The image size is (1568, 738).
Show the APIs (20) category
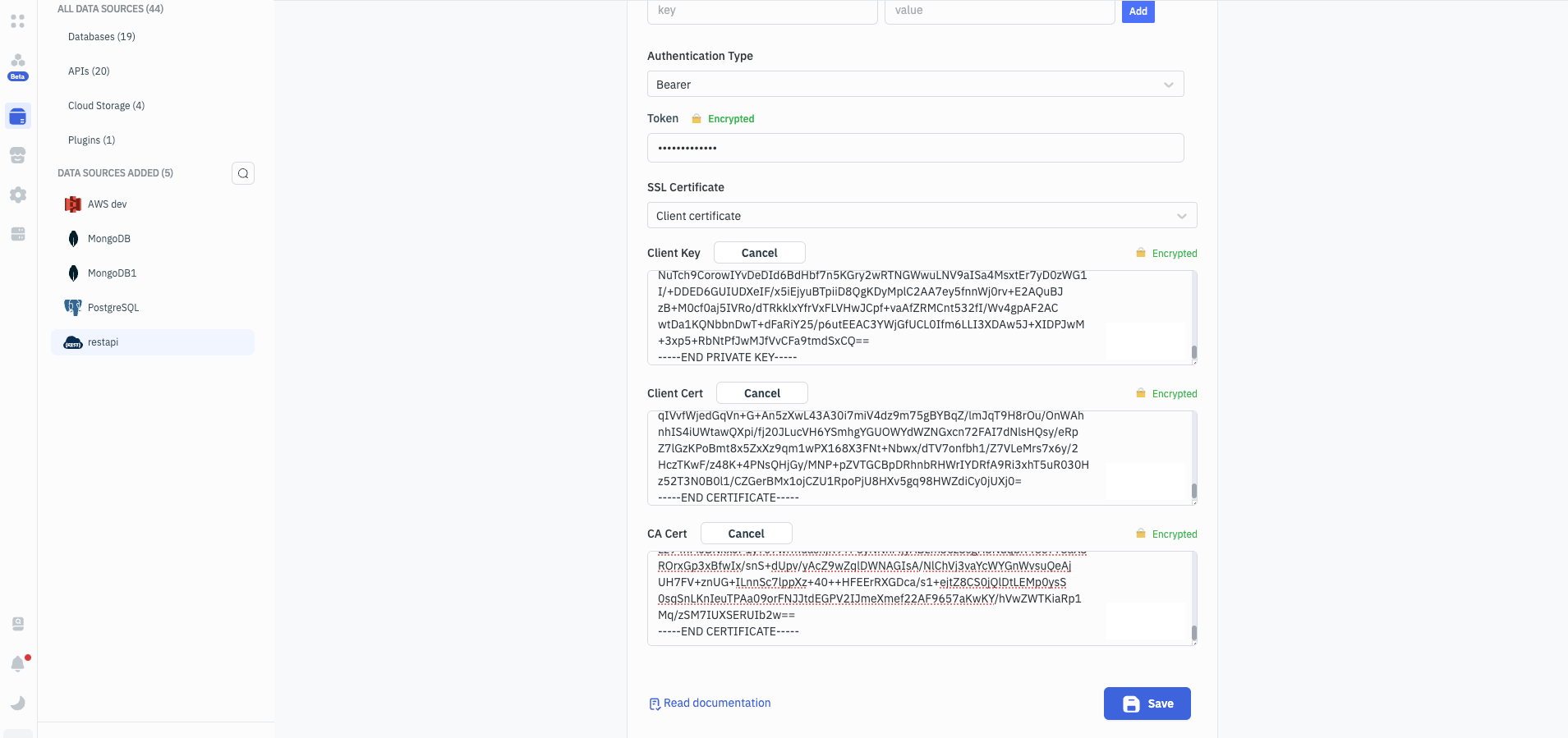[x=89, y=71]
